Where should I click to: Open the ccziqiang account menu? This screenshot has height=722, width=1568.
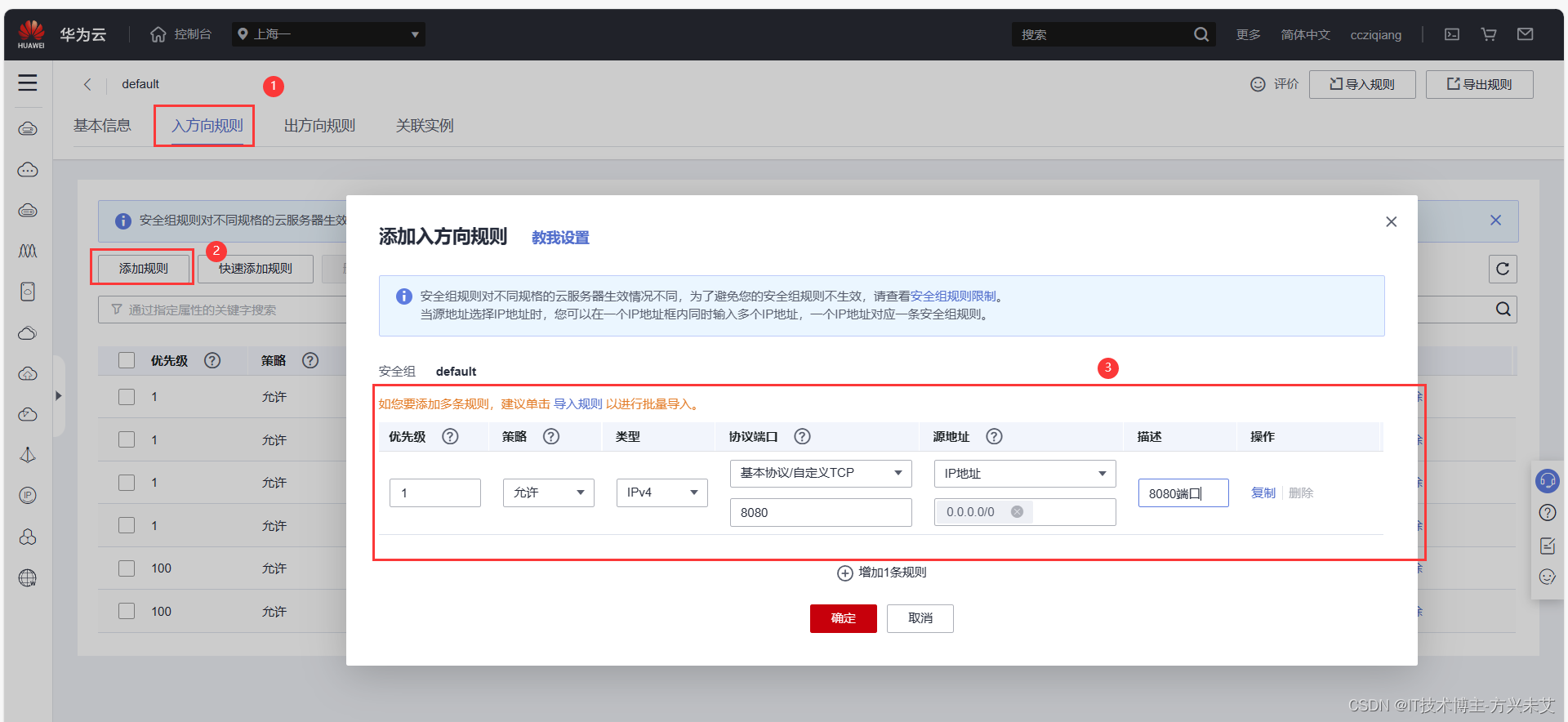point(1375,34)
